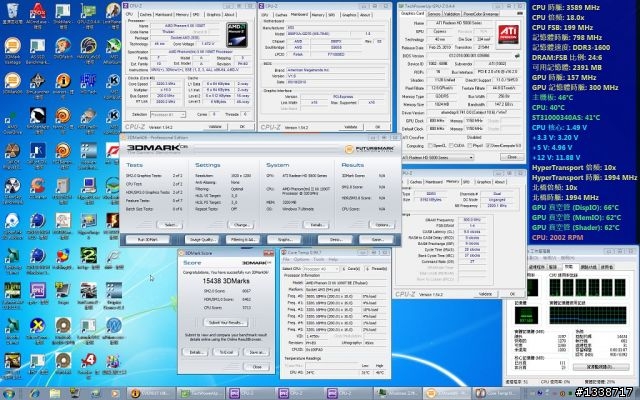This screenshot has height=400, width=640.
Task: Open the Graphics tab in CPU-Z Memory window
Action: pyautogui.click(x=484, y=182)
